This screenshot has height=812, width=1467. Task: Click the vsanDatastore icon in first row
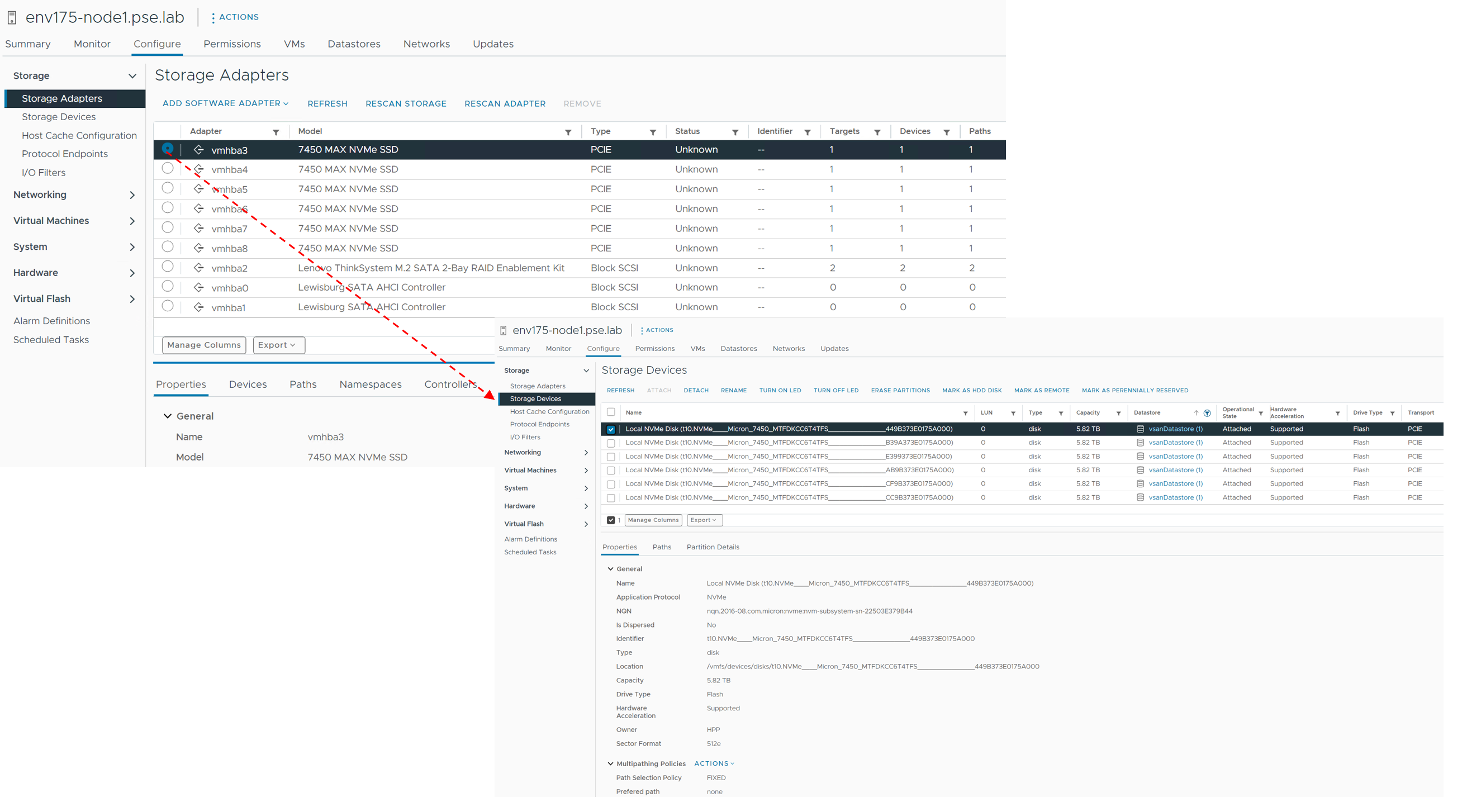1140,429
